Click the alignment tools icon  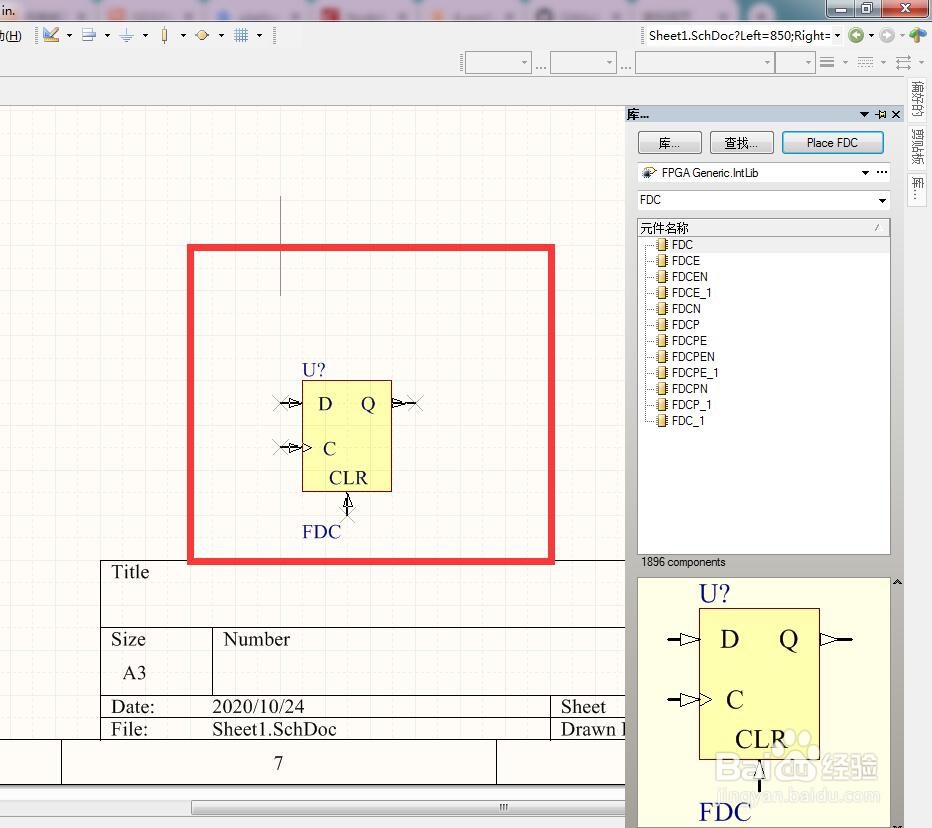point(89,35)
